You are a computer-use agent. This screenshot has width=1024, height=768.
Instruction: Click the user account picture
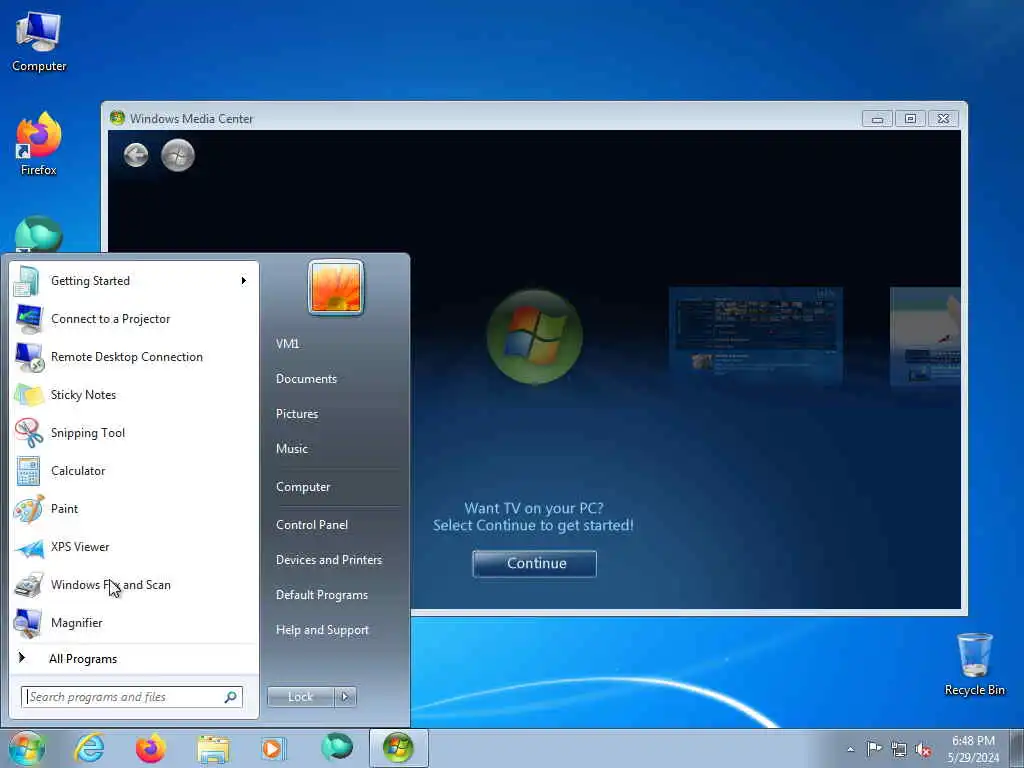[x=336, y=287]
